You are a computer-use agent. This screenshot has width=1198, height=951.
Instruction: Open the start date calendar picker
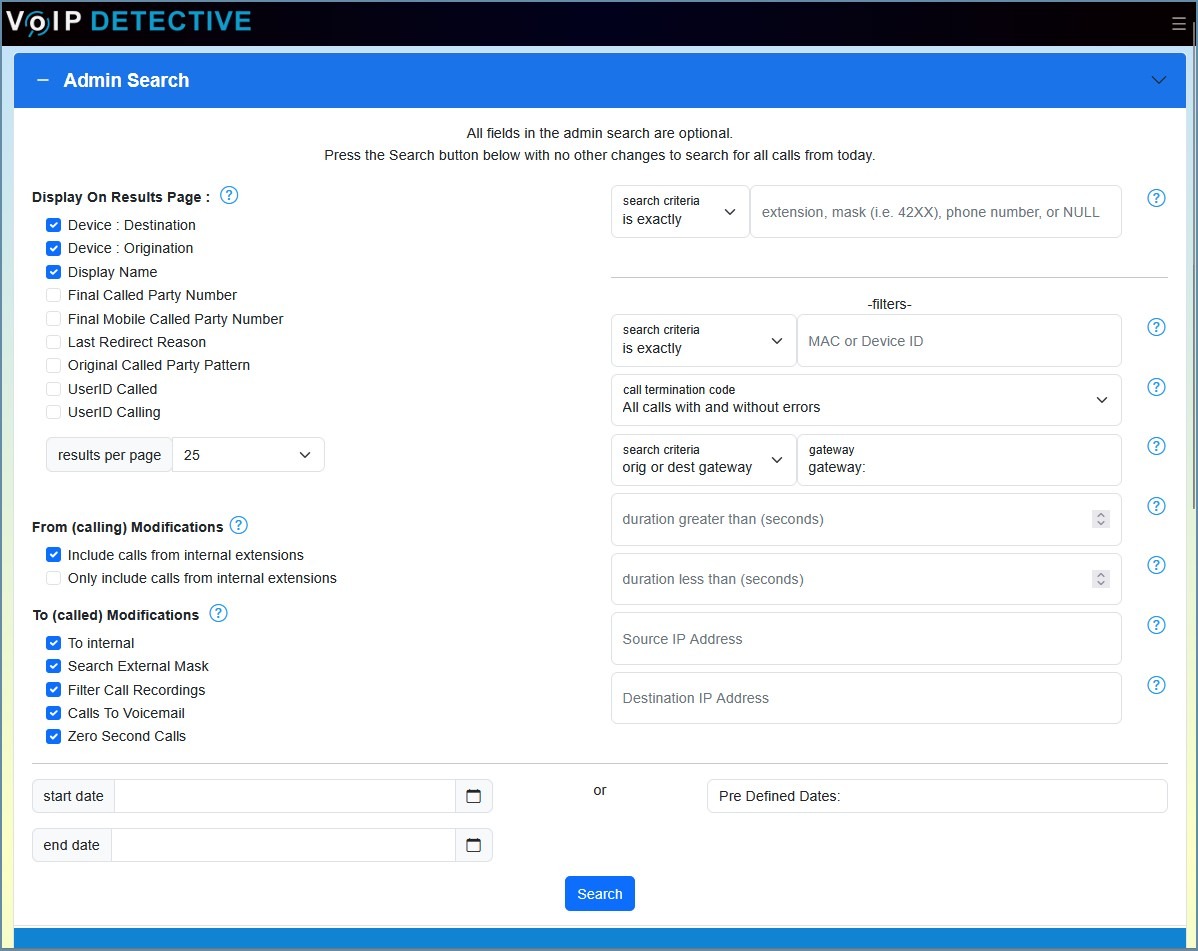[473, 796]
